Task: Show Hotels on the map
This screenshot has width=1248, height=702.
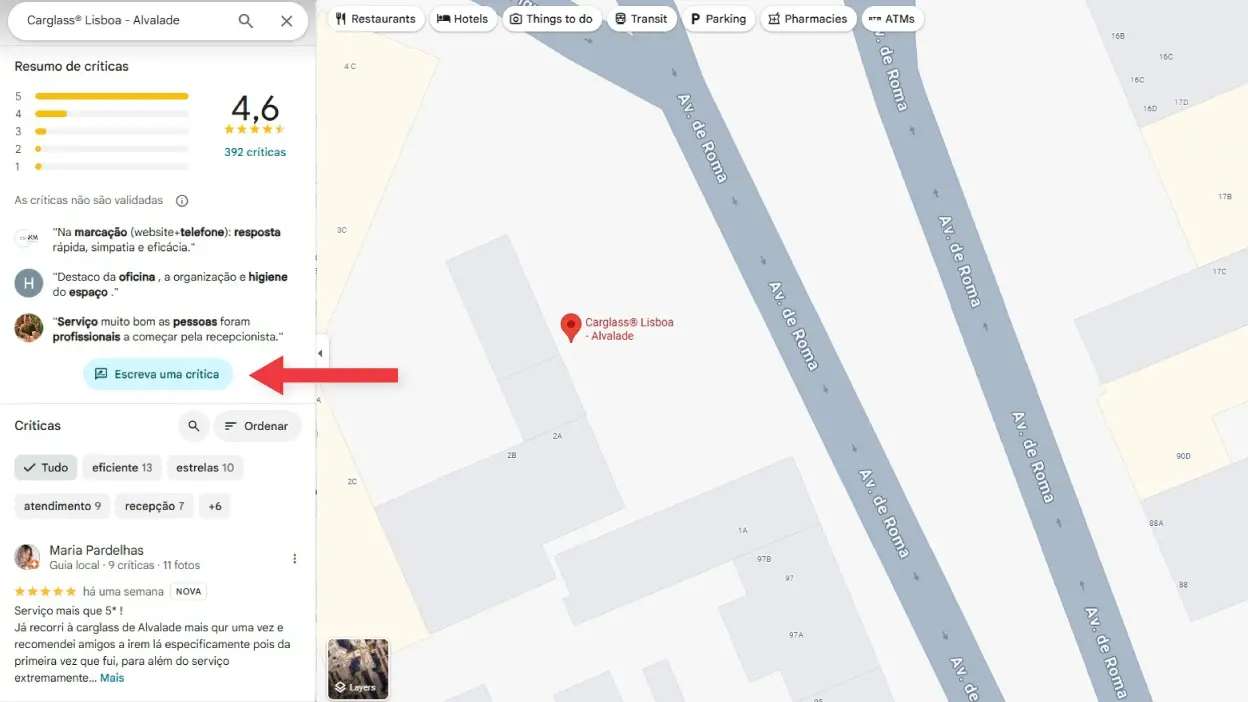Action: click(x=463, y=18)
